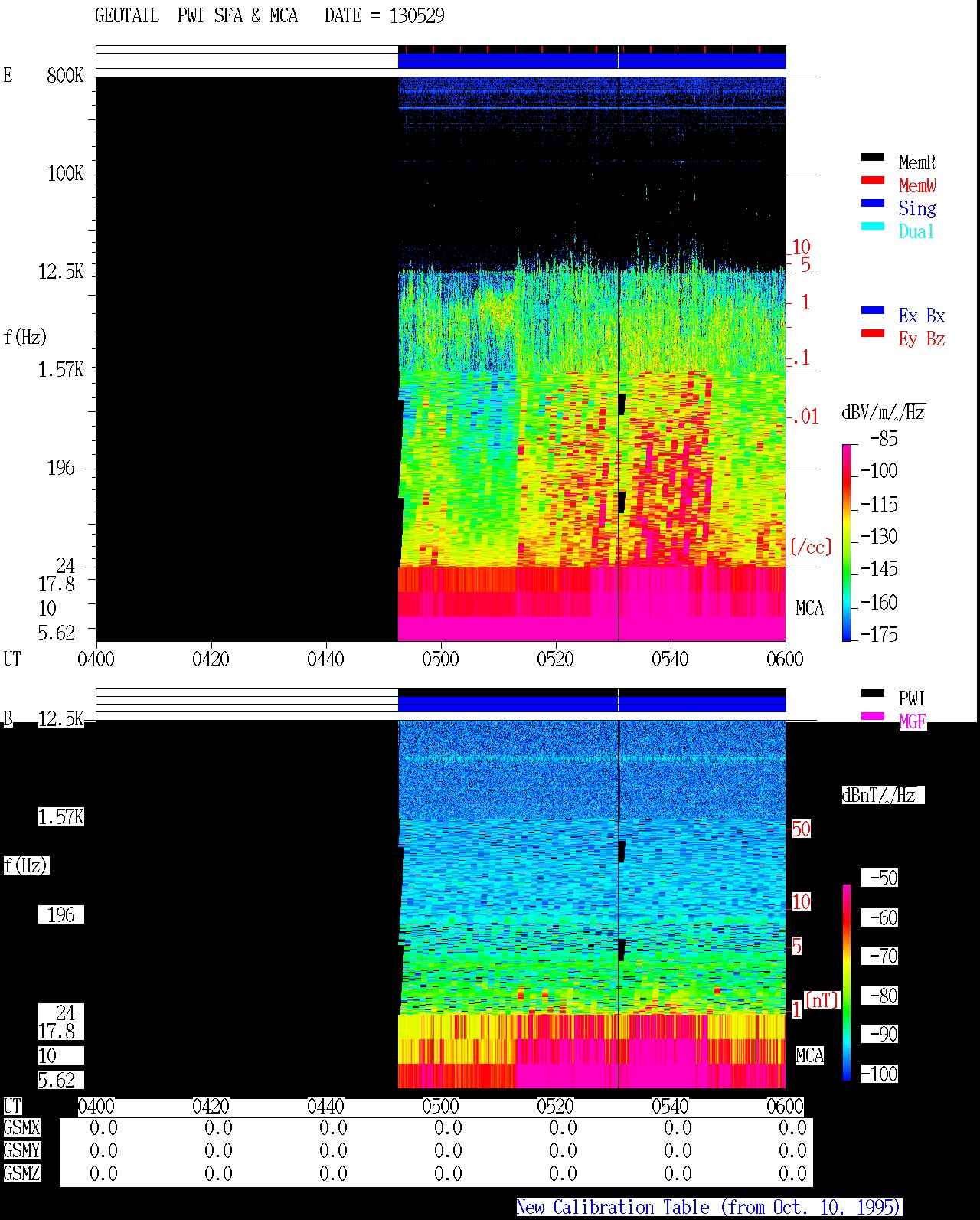
Task: Click the blue Sing legend swatch
Action: 873,203
